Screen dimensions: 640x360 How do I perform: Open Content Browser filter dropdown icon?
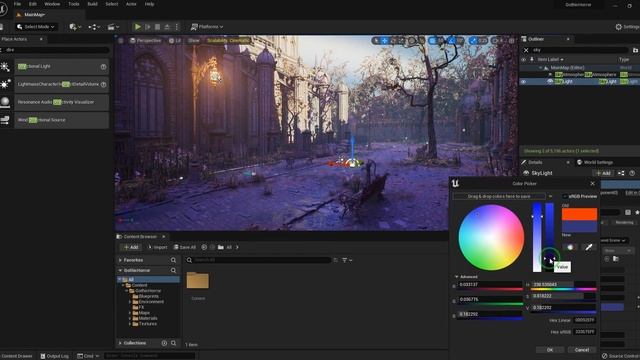[x=347, y=260]
